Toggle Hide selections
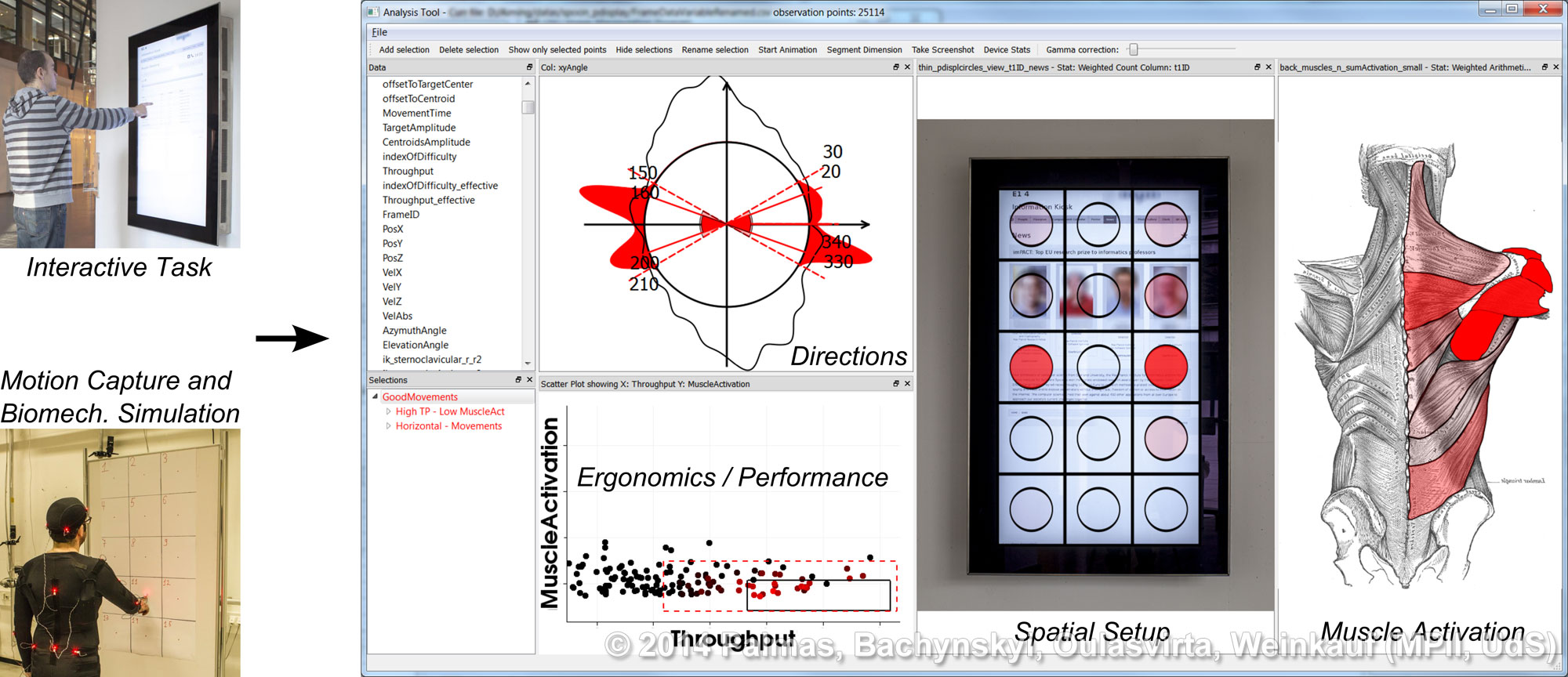 (644, 49)
